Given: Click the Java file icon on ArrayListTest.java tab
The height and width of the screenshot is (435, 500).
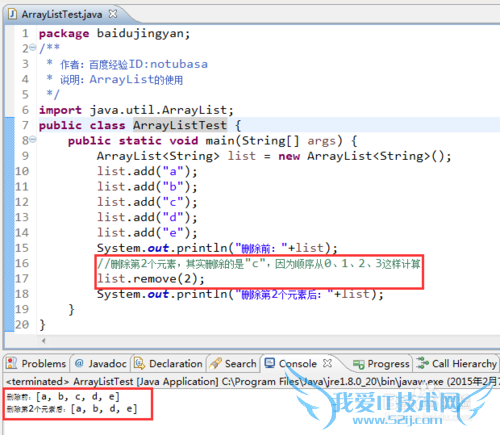Looking at the screenshot, I should click(12, 14).
